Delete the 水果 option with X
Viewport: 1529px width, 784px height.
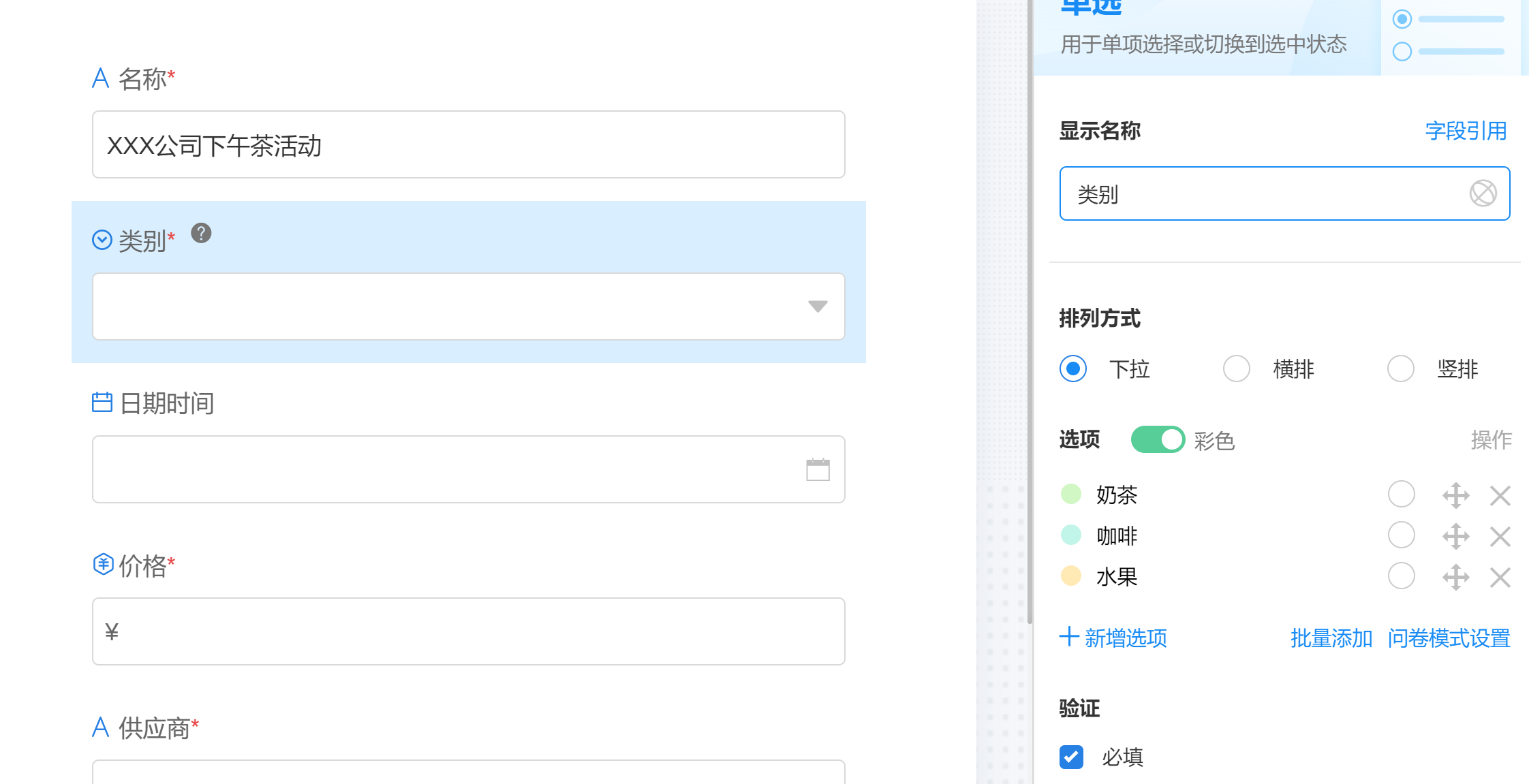(1500, 578)
